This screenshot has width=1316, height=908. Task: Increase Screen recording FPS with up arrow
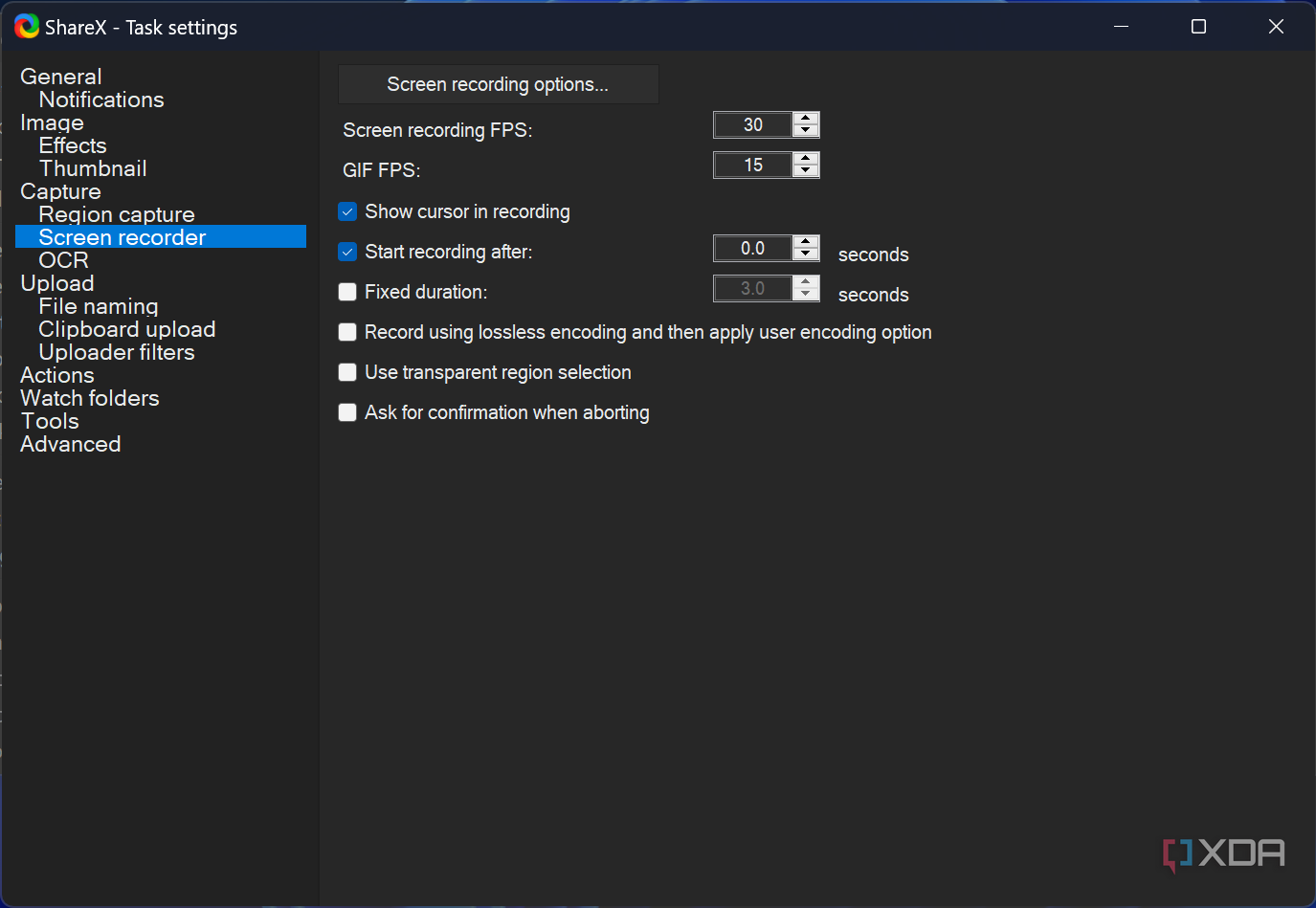(x=806, y=119)
